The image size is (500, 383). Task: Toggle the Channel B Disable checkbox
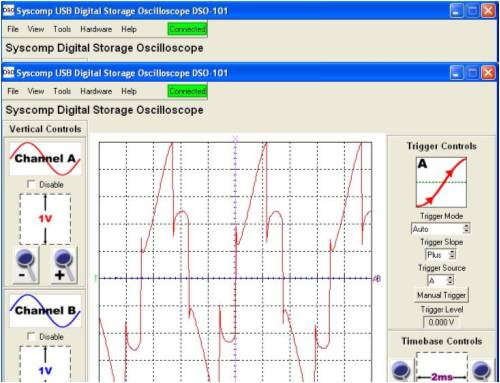pyautogui.click(x=31, y=336)
